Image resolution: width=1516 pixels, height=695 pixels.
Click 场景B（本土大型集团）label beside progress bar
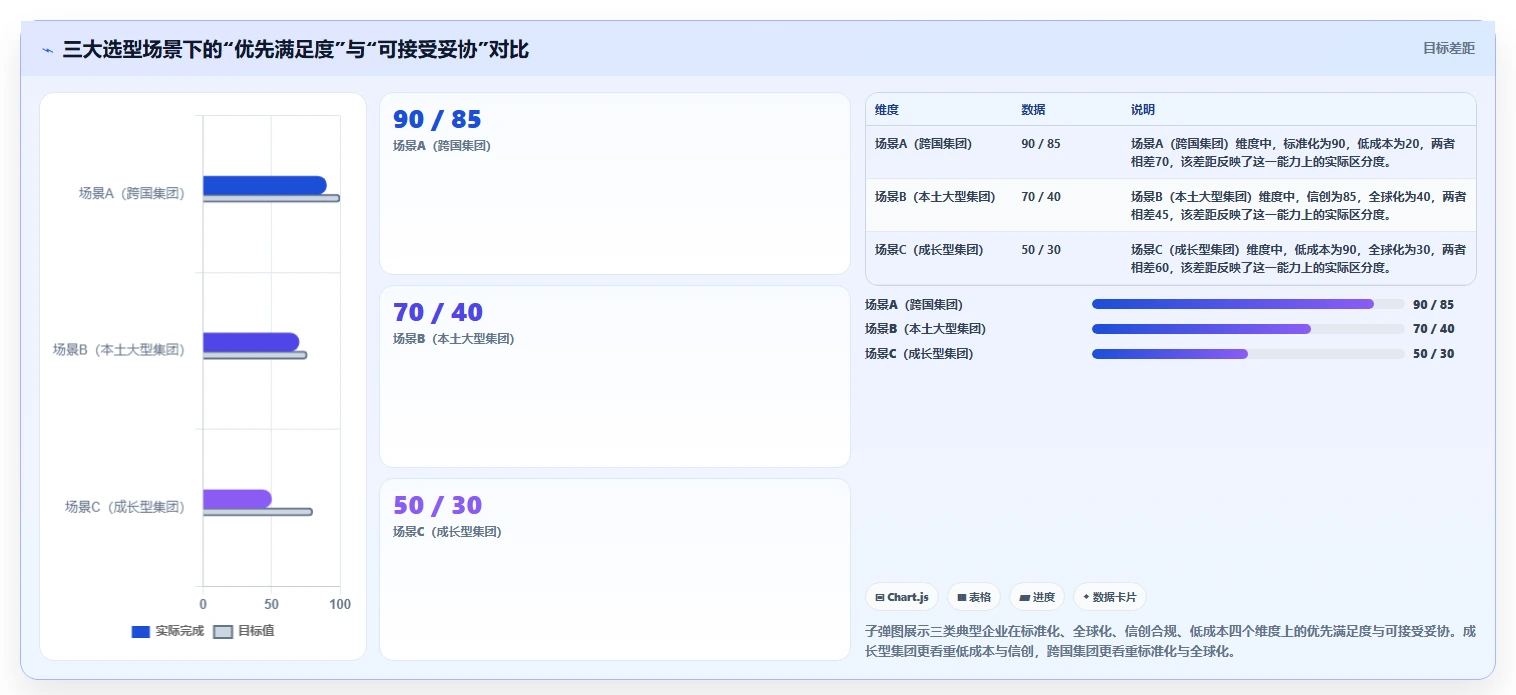pos(925,329)
